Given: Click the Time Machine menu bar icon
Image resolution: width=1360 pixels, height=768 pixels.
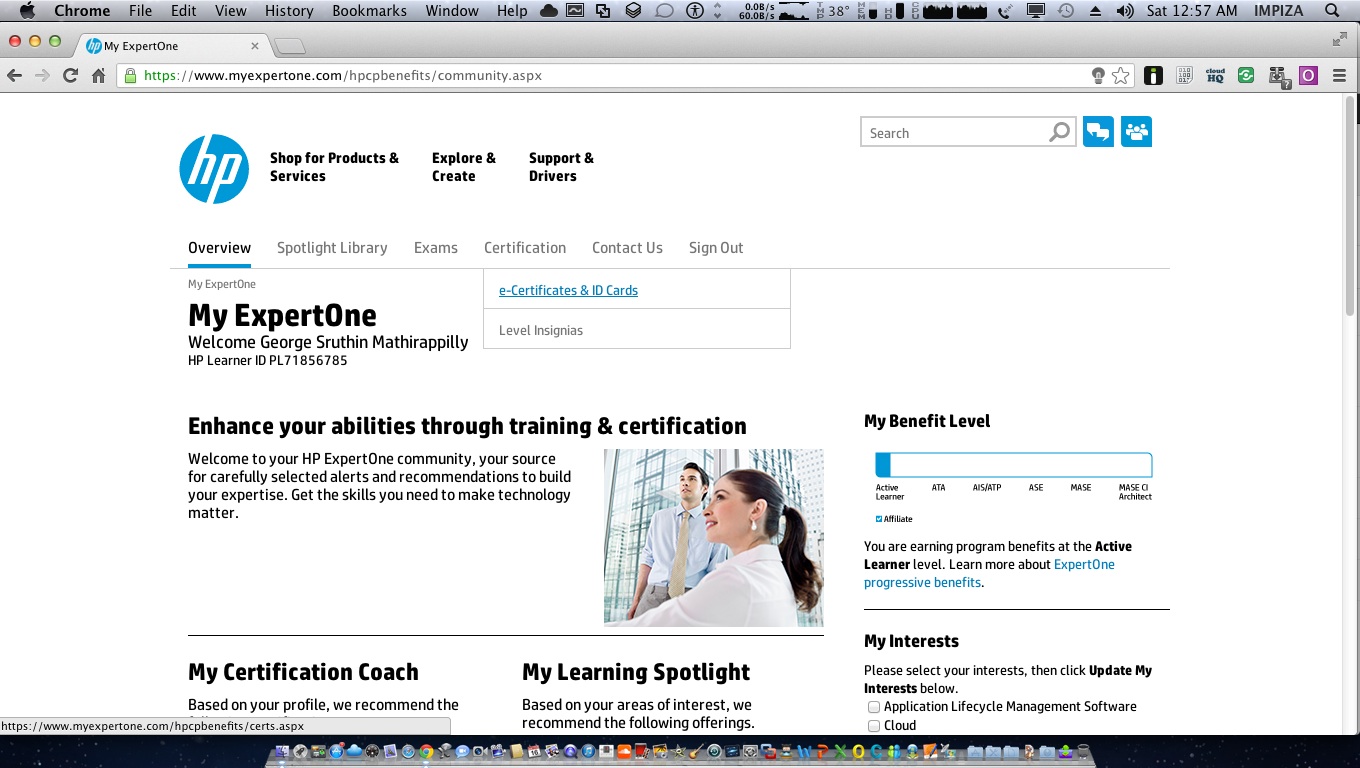Looking at the screenshot, I should coord(1066,11).
